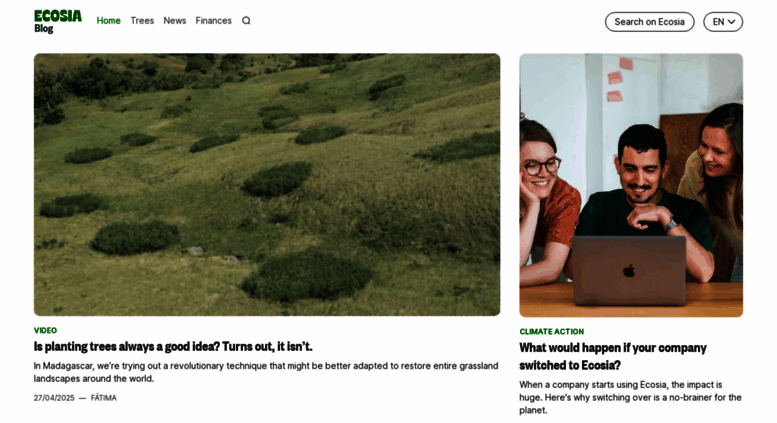
Task: Open 'What would happen if your company switched' headline
Action: pyautogui.click(x=613, y=357)
